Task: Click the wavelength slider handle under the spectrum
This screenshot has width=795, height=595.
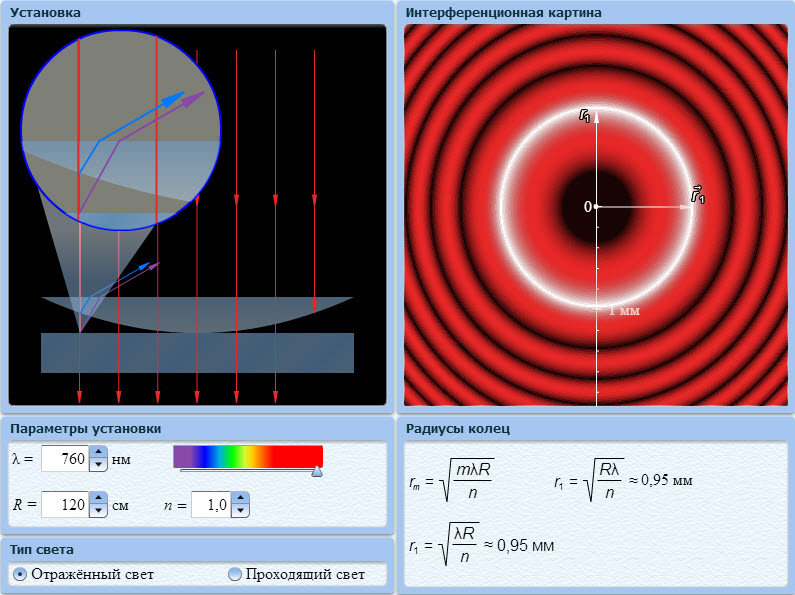Action: 317,472
